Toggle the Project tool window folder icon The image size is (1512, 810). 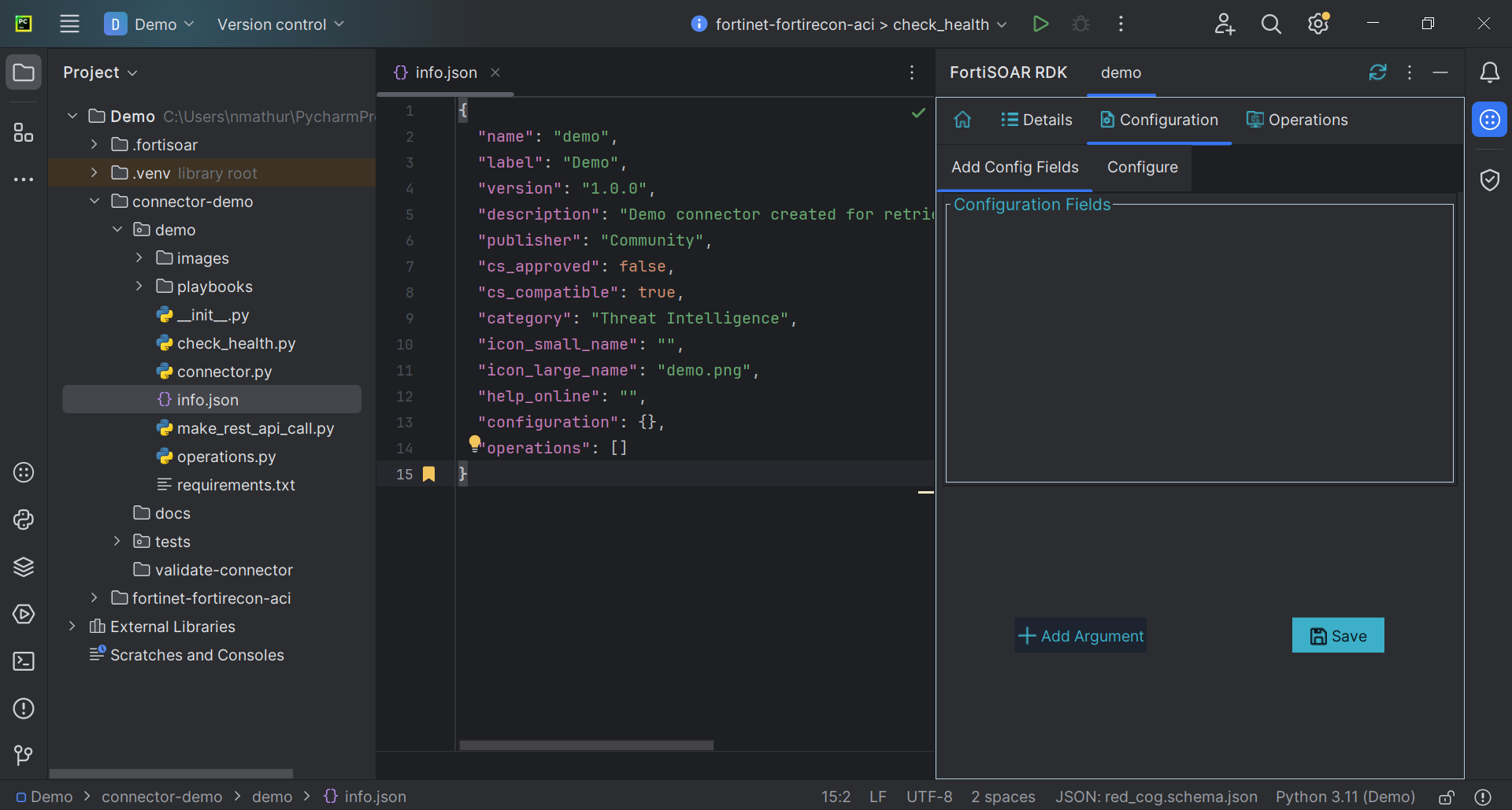24,72
